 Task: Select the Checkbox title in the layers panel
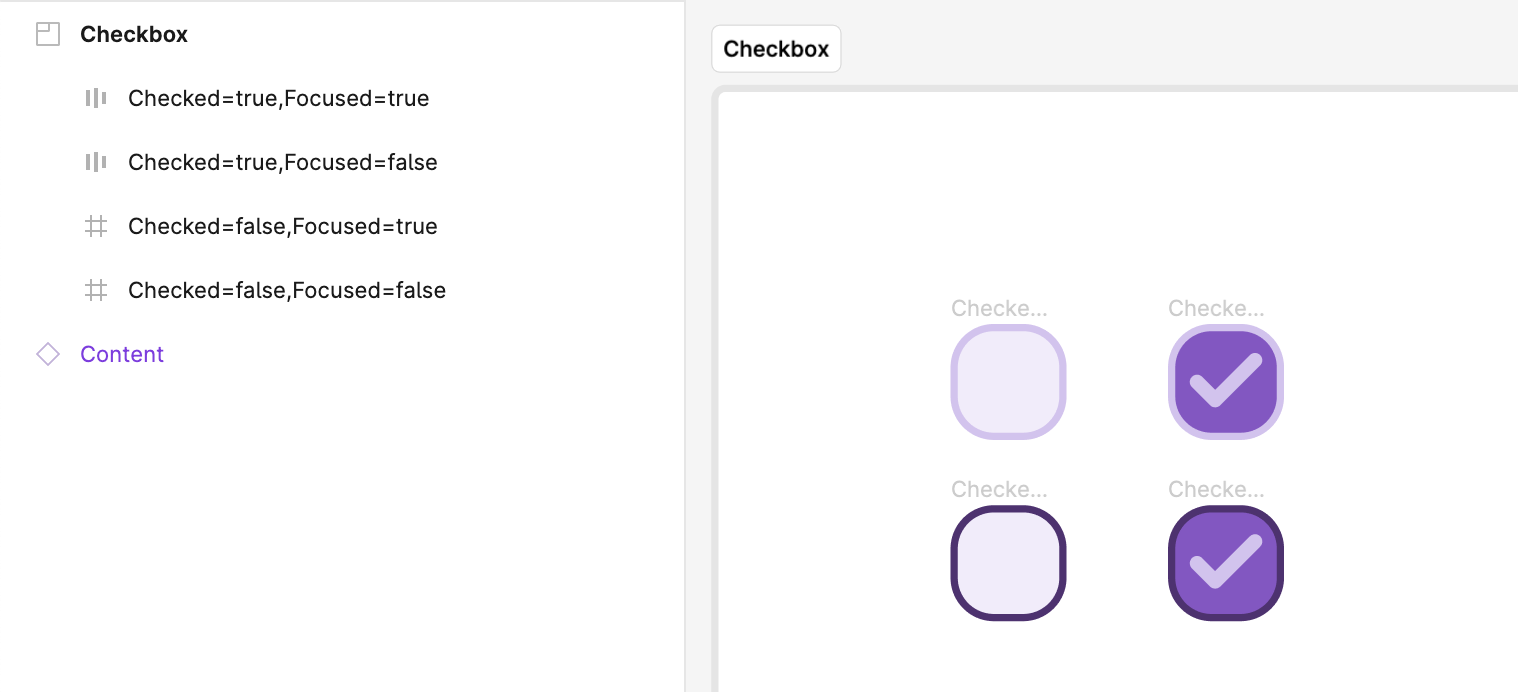[134, 33]
